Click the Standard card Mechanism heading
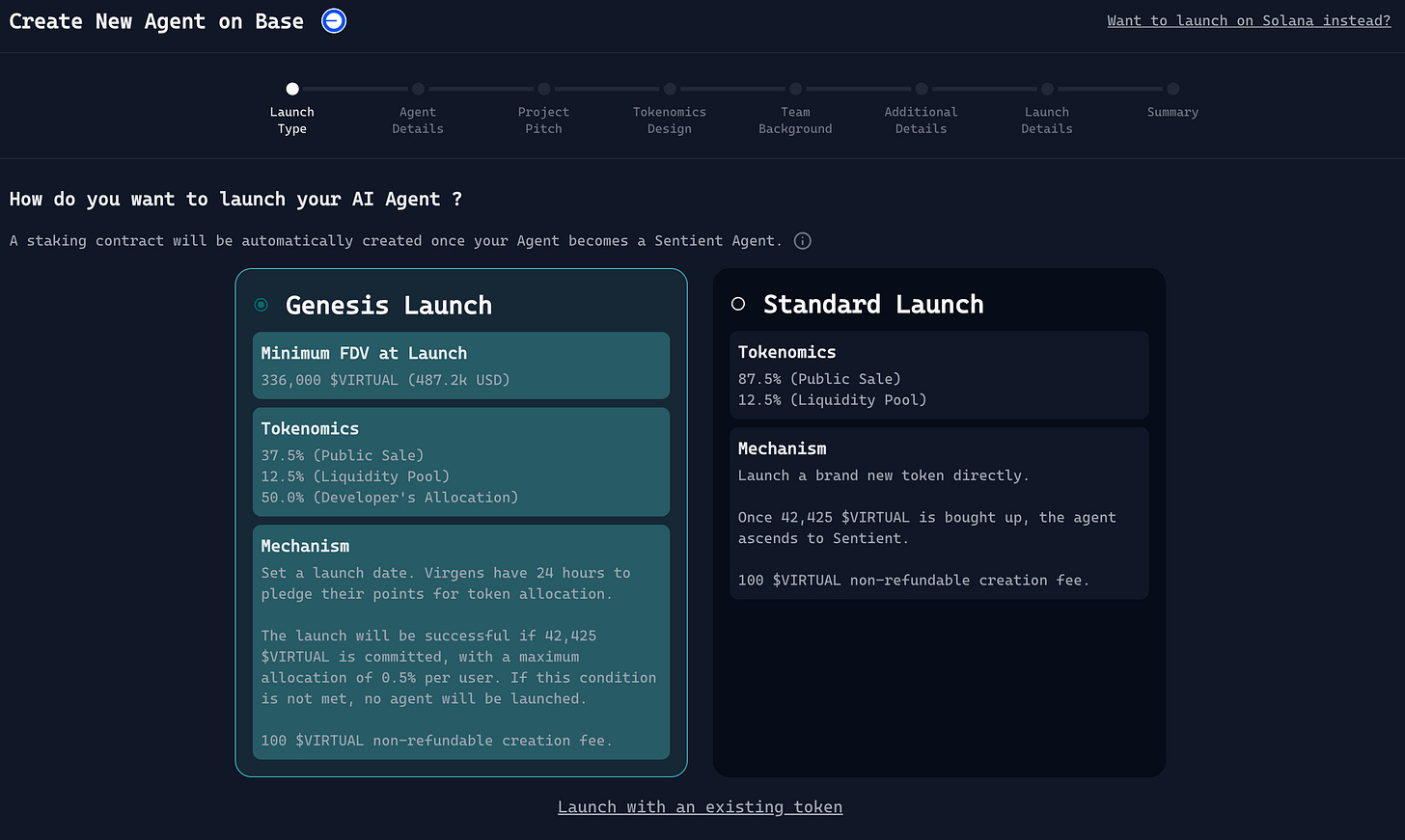 [783, 448]
